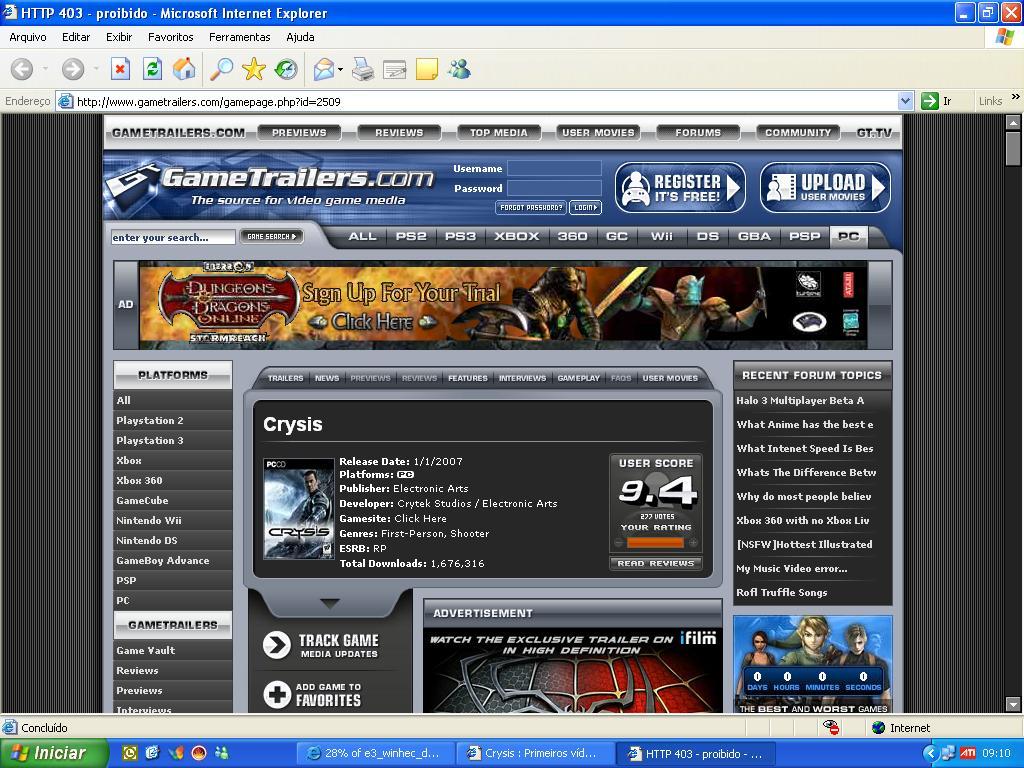Open the Back button history dropdown

point(45,69)
